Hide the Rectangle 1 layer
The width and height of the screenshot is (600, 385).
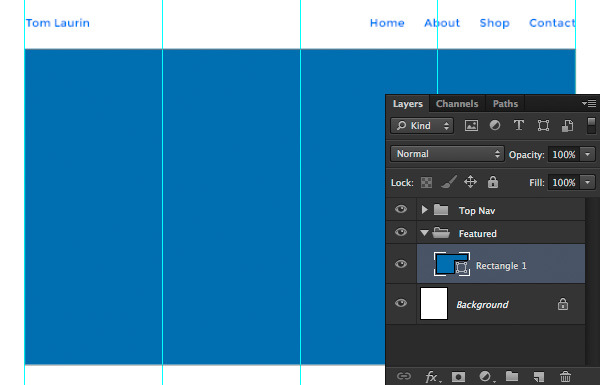pos(401,264)
